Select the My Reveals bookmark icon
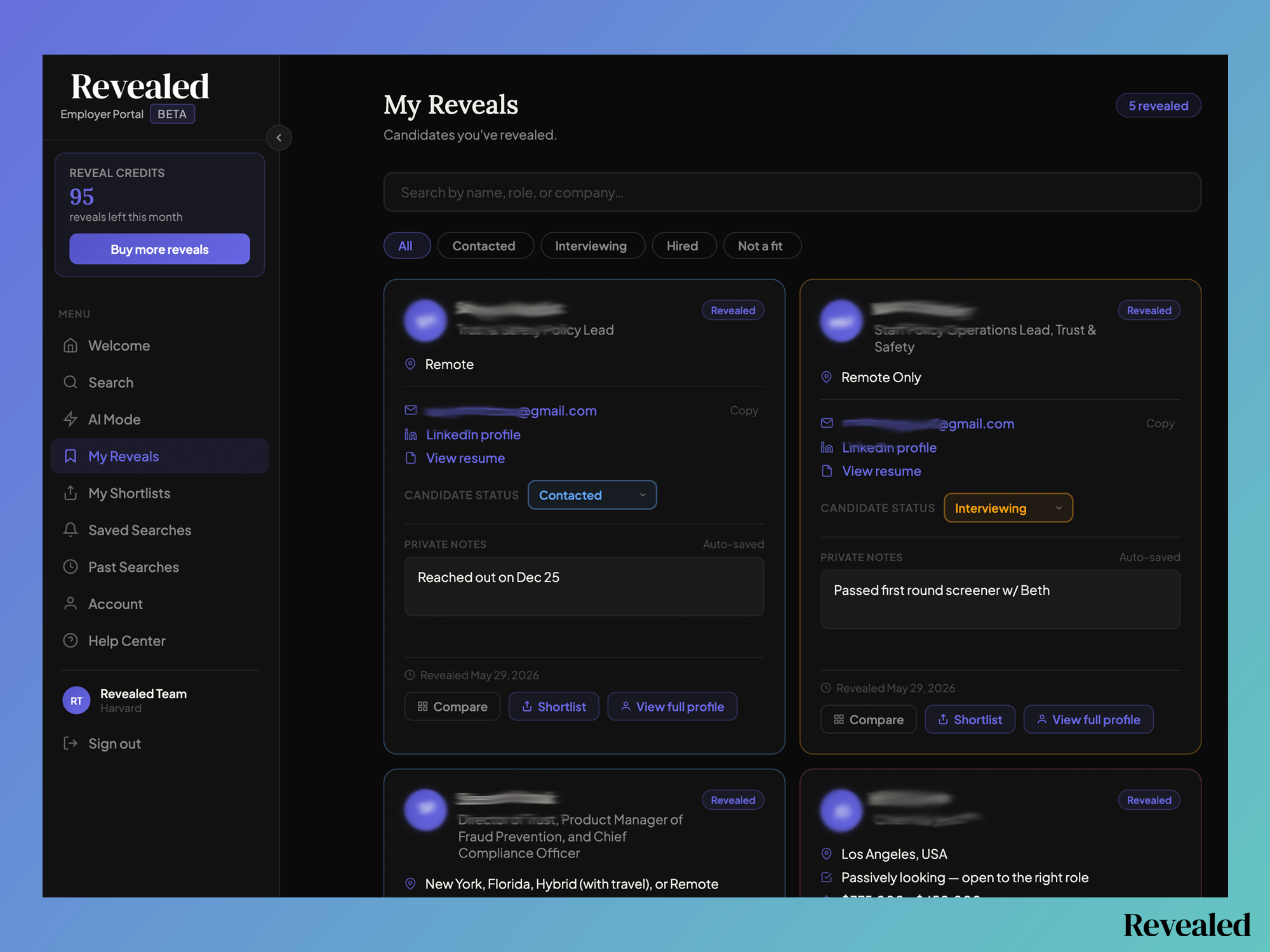 pos(70,456)
